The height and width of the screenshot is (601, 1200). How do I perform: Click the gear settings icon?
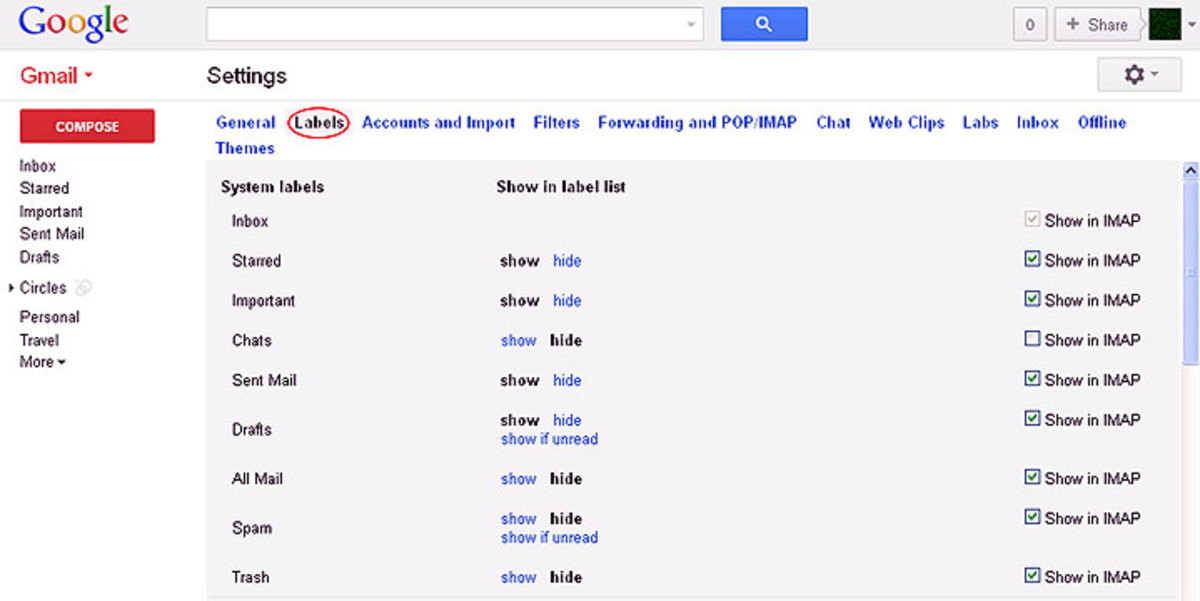[1134, 75]
